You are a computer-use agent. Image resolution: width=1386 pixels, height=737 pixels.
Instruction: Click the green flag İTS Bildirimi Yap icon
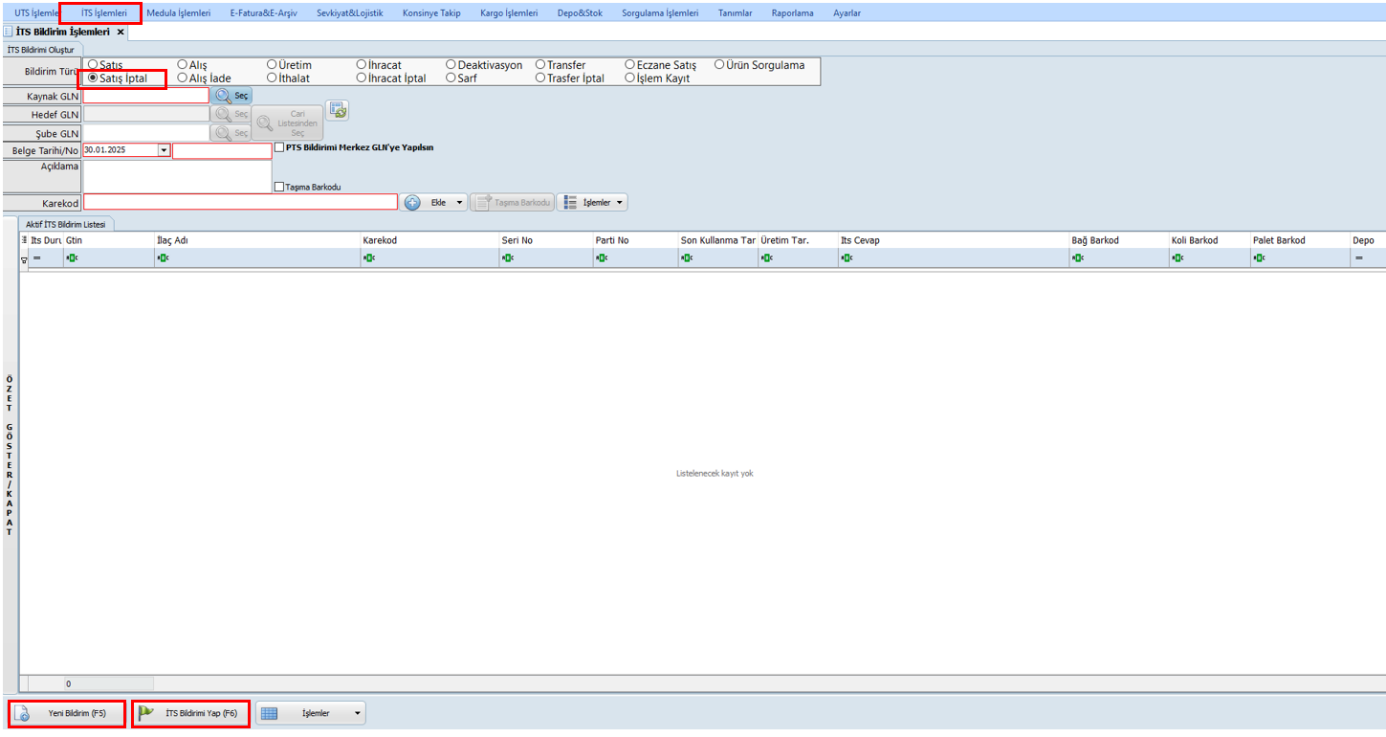pos(147,713)
